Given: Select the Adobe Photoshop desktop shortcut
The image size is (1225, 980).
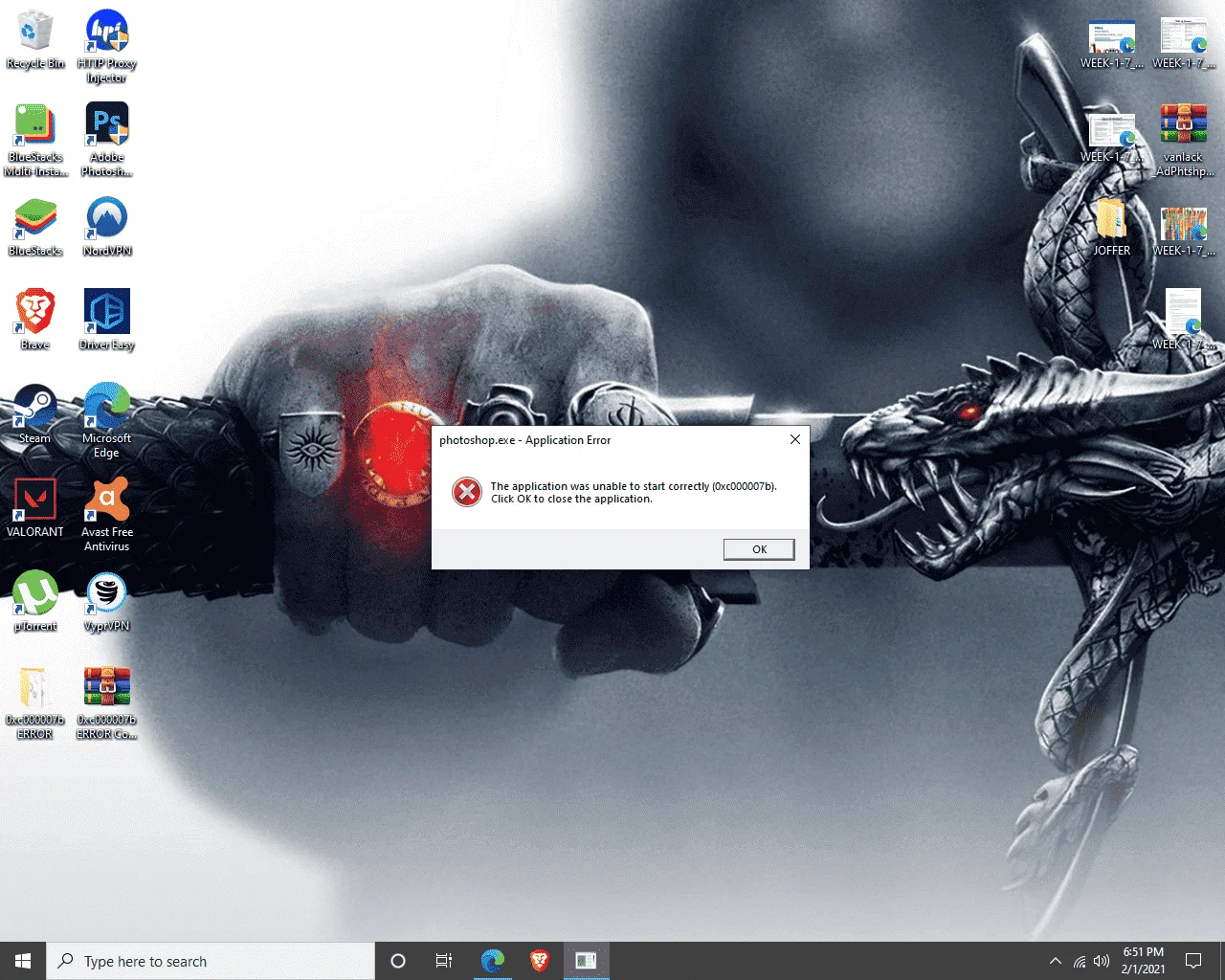Looking at the screenshot, I should click(x=107, y=141).
